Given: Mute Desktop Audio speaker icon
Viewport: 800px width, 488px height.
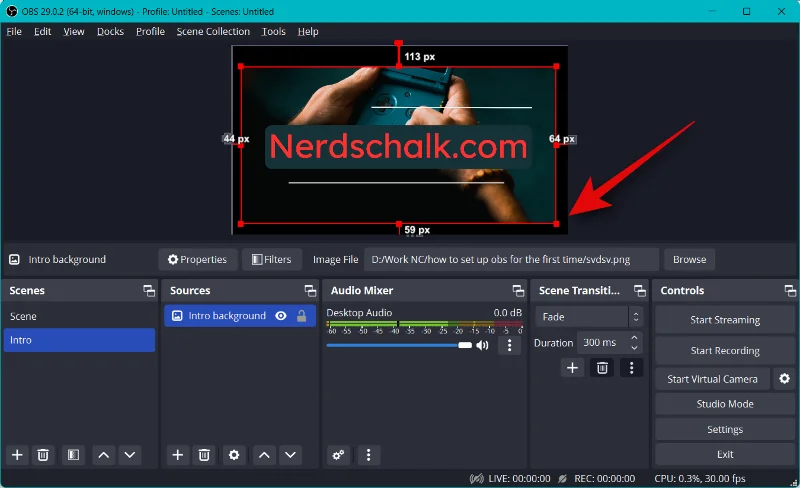Looking at the screenshot, I should click(x=482, y=346).
